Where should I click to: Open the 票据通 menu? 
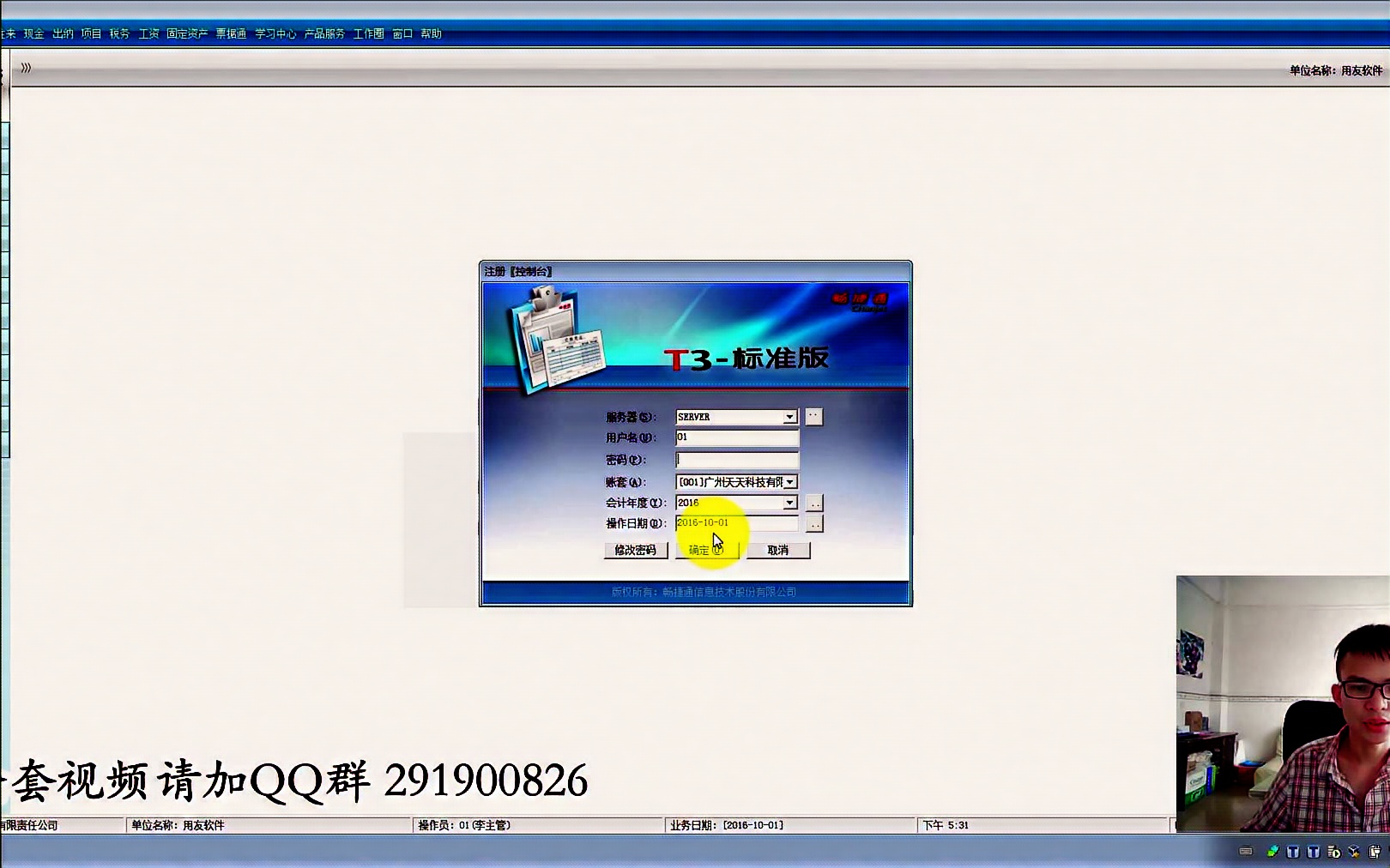pyautogui.click(x=231, y=34)
